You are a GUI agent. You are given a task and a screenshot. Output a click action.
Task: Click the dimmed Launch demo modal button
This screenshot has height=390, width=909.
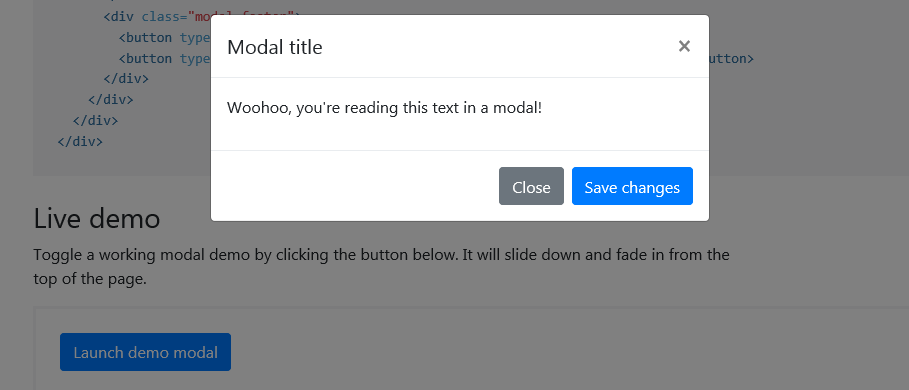click(146, 352)
